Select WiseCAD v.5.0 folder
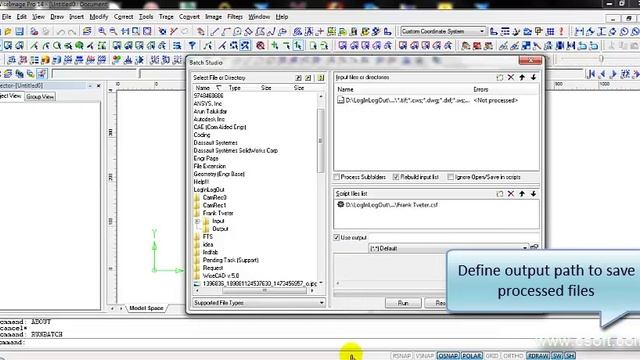Image resolution: width=640 pixels, height=360 pixels. click(221, 276)
